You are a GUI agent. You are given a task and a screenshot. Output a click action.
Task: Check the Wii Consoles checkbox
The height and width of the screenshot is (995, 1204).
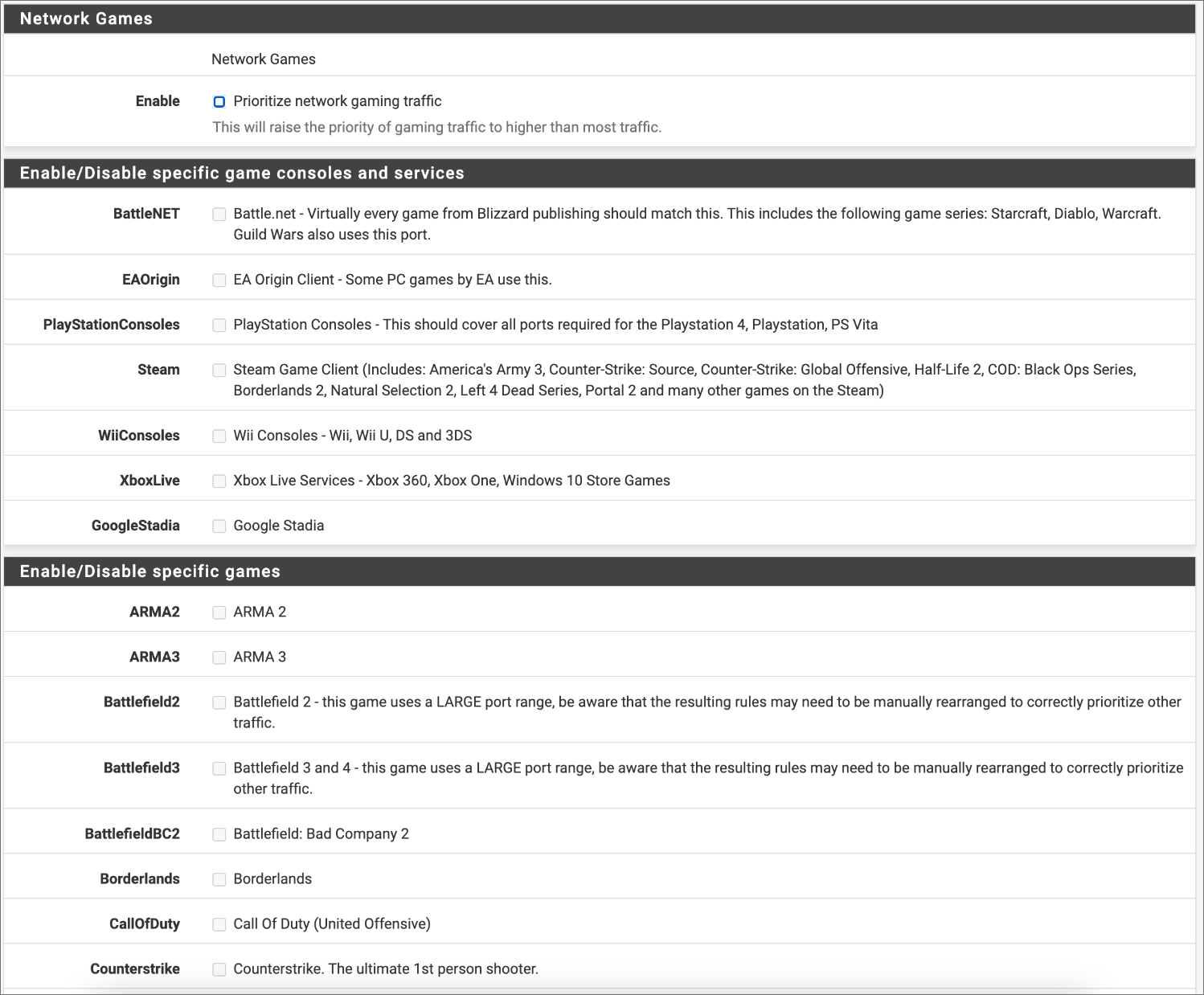pyautogui.click(x=219, y=436)
